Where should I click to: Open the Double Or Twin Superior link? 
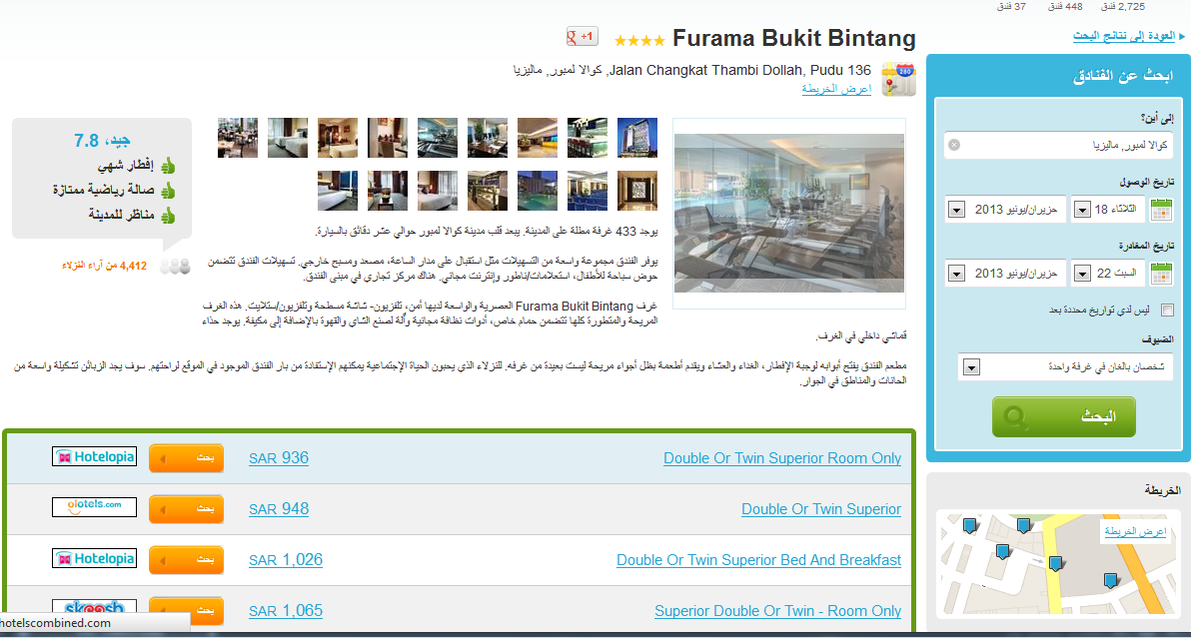(x=821, y=509)
